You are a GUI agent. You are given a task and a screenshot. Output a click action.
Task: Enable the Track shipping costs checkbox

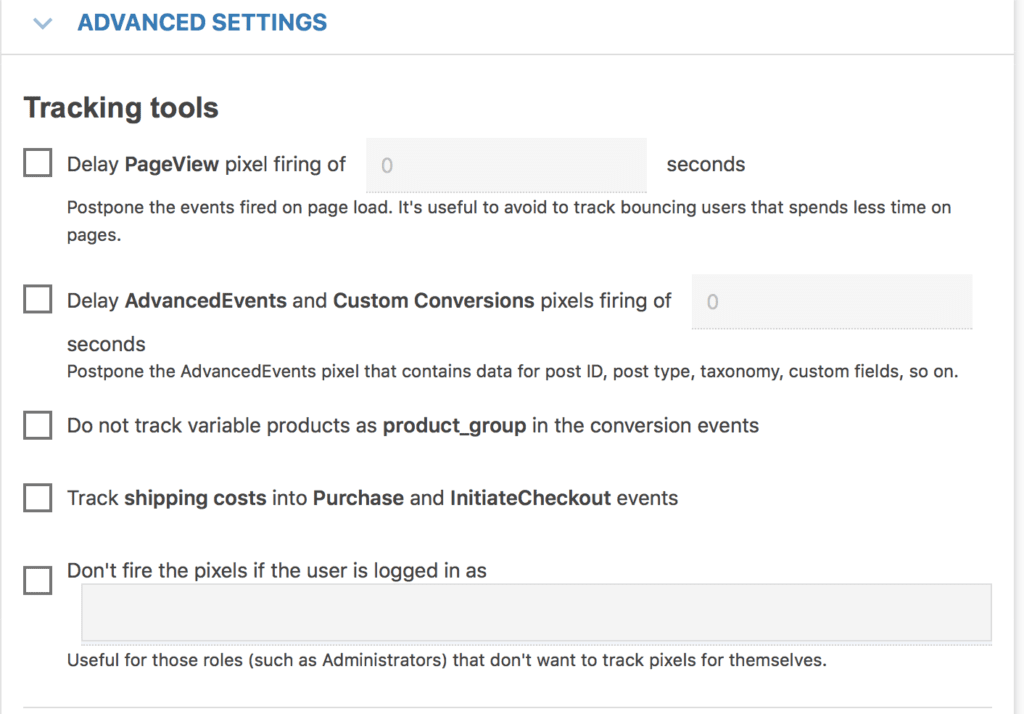click(x=38, y=498)
